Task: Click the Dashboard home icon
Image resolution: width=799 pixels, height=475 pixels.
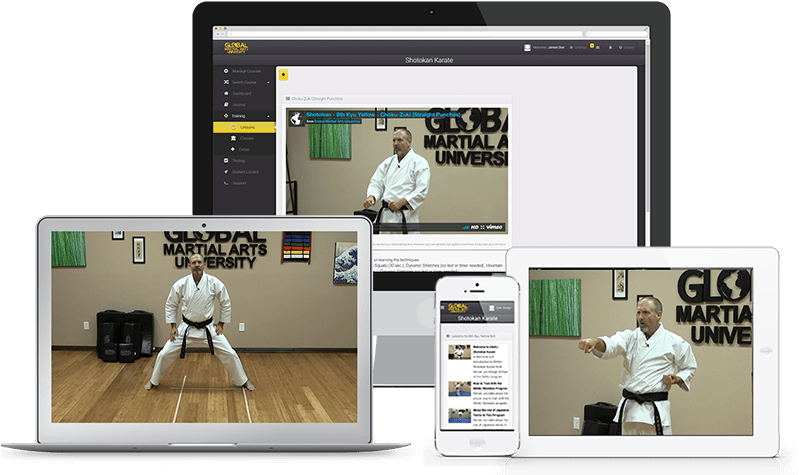Action: (x=226, y=93)
